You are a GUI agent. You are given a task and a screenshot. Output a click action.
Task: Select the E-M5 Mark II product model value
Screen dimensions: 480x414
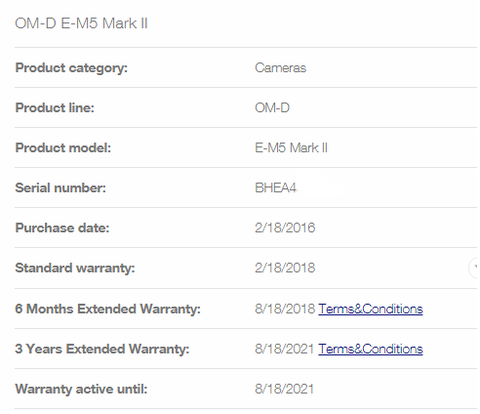[291, 148]
